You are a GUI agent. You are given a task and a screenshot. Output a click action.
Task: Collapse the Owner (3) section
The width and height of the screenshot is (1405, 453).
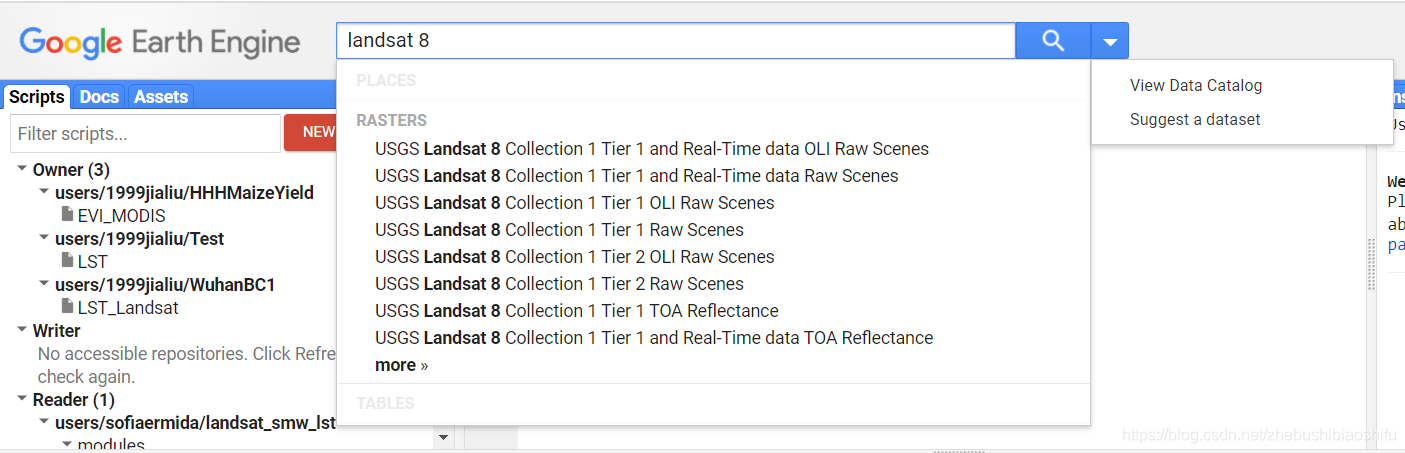tap(23, 169)
